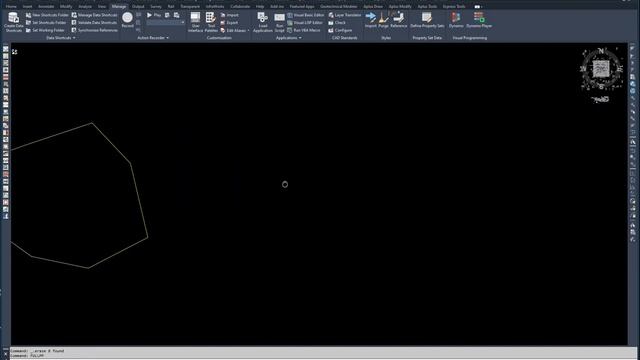Expand the Action Recorder panel

pyautogui.click(x=153, y=38)
